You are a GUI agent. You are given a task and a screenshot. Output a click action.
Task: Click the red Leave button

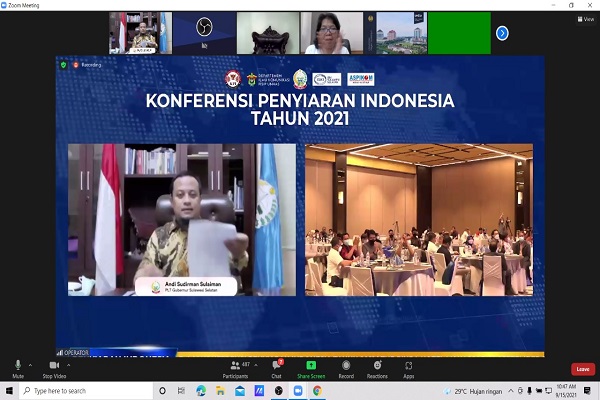[582, 369]
